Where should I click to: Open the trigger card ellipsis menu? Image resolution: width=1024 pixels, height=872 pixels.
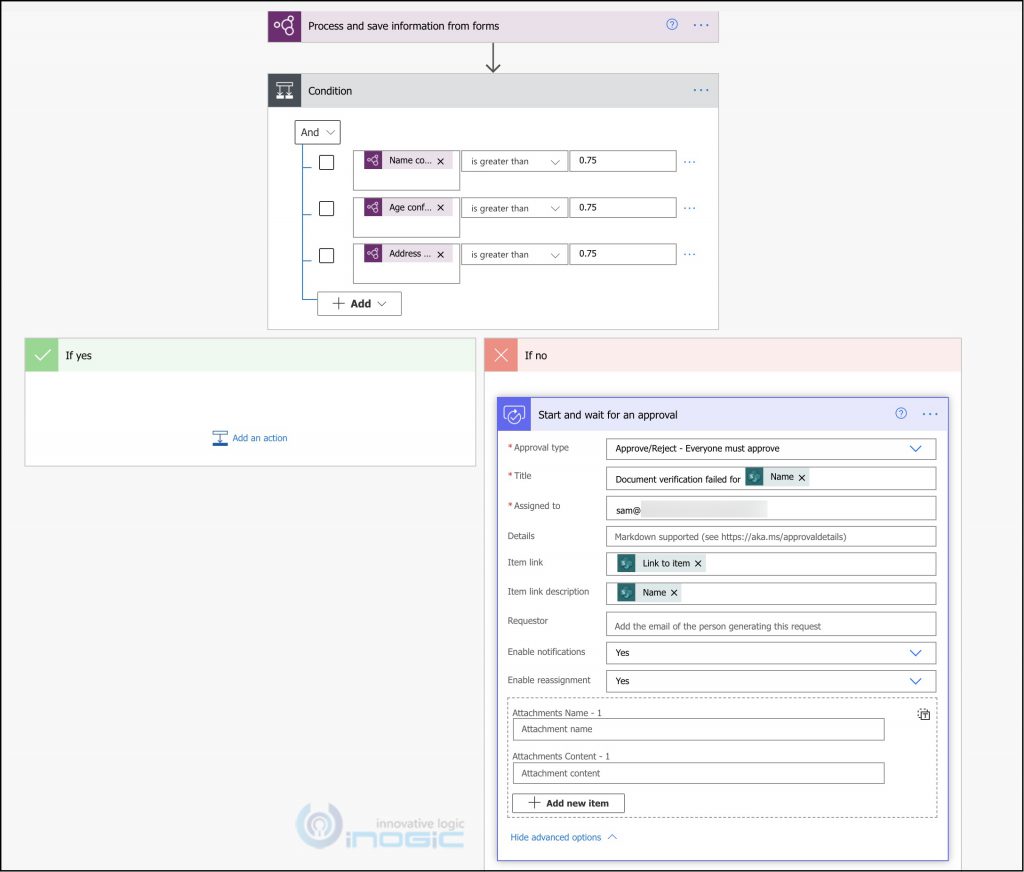(699, 26)
